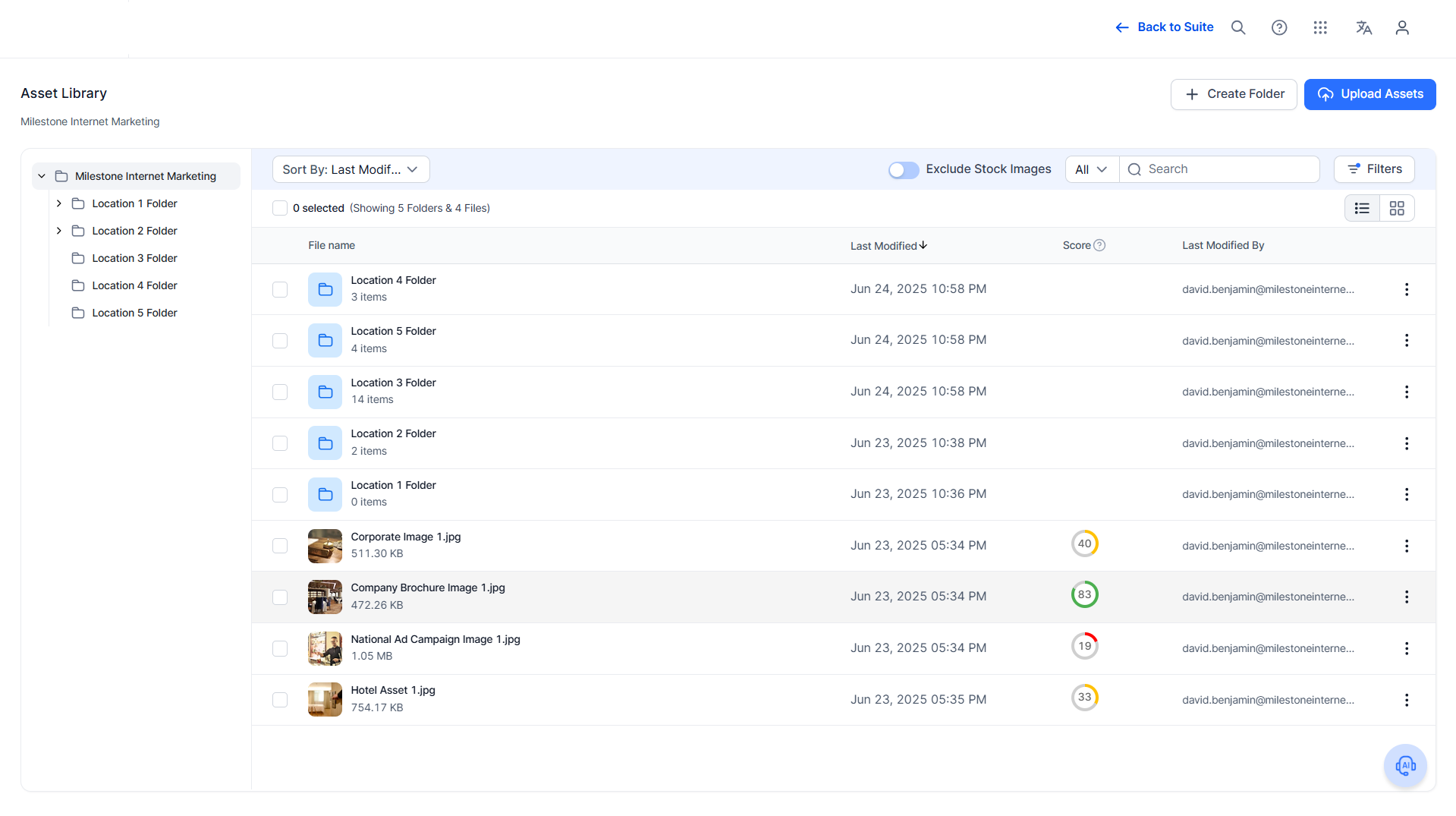Screen dimensions: 1456x816
Task: Check the Location 4 Folder row checkbox
Action: click(280, 289)
